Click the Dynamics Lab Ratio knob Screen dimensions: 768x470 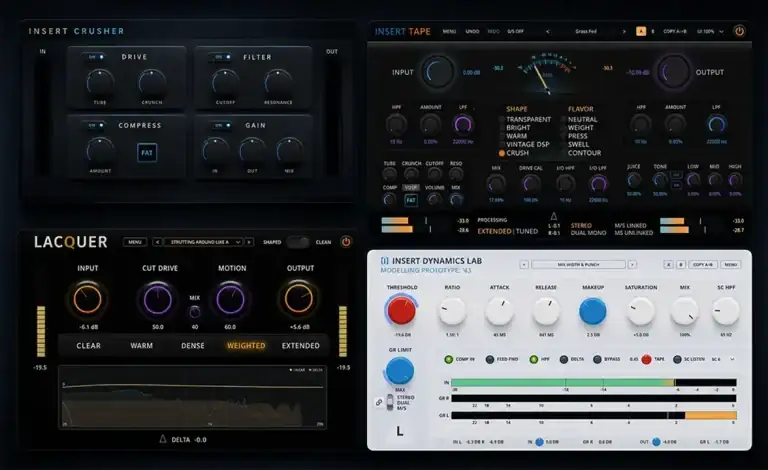452,311
